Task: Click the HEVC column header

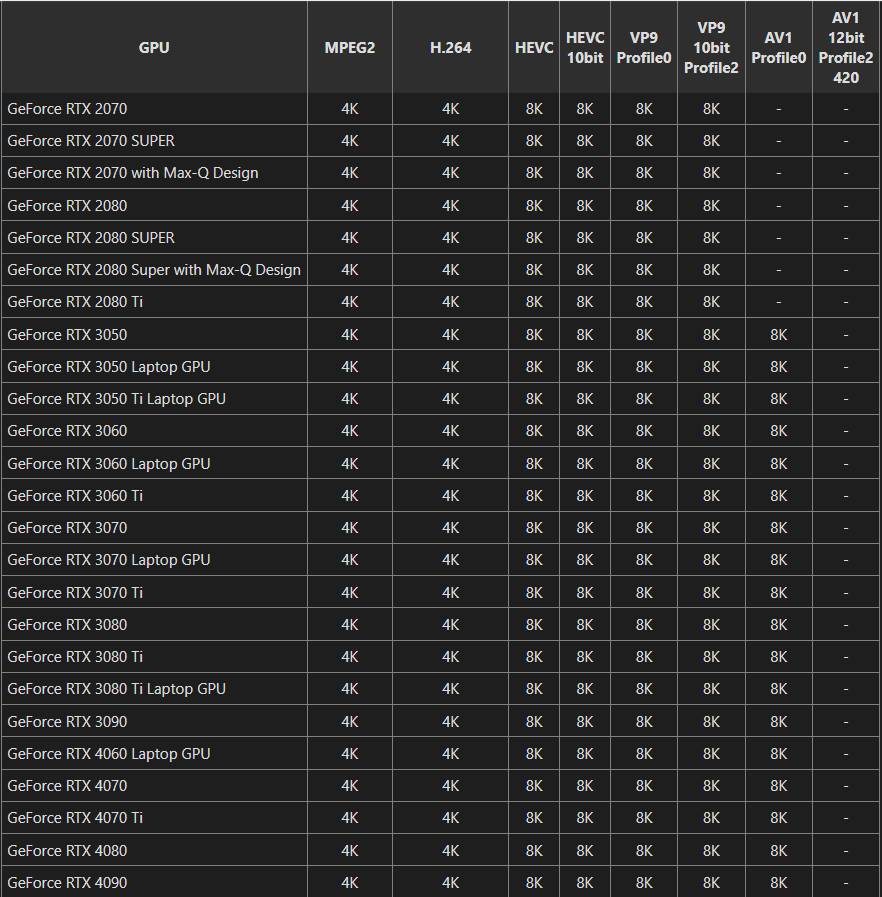Action: [534, 47]
